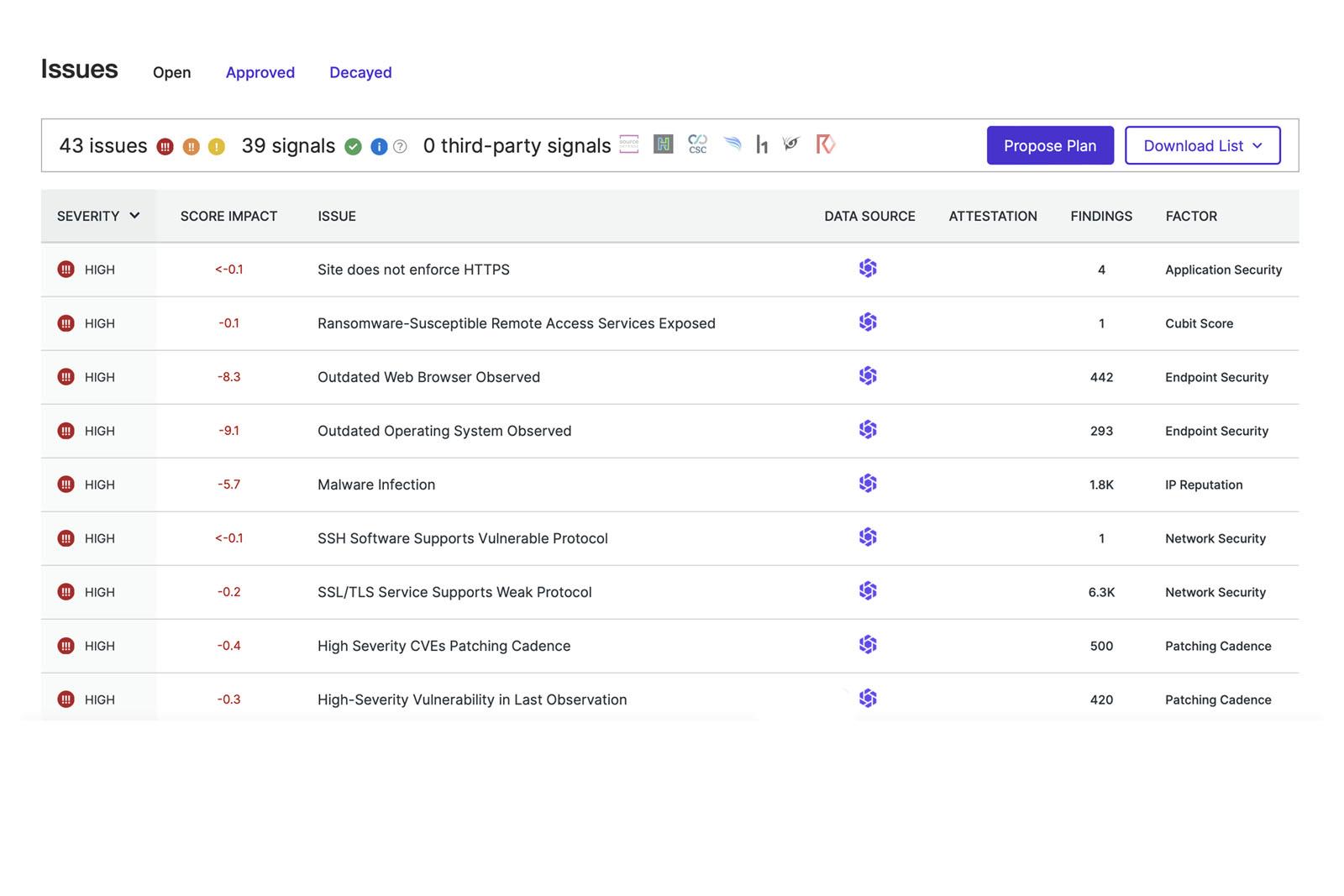Click data source icon in Ransomware-Susceptible row
The image size is (1344, 896).
(x=868, y=322)
